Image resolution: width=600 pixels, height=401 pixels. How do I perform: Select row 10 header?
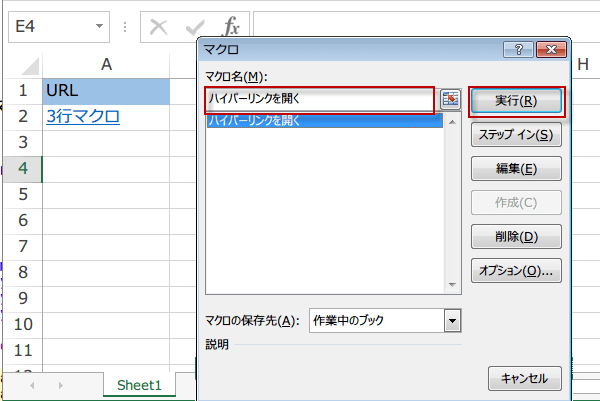[x=23, y=325]
